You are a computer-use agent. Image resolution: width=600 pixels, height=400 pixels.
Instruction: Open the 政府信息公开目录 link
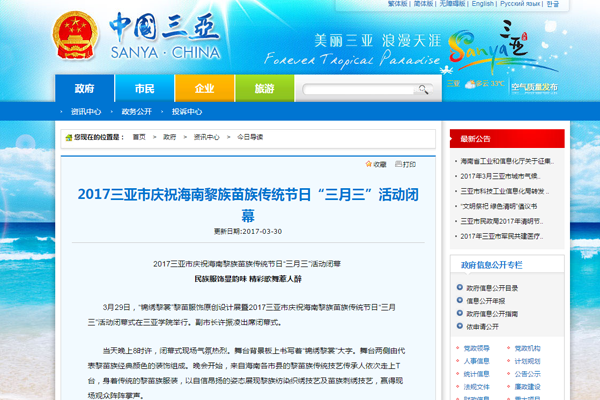tap(494, 287)
